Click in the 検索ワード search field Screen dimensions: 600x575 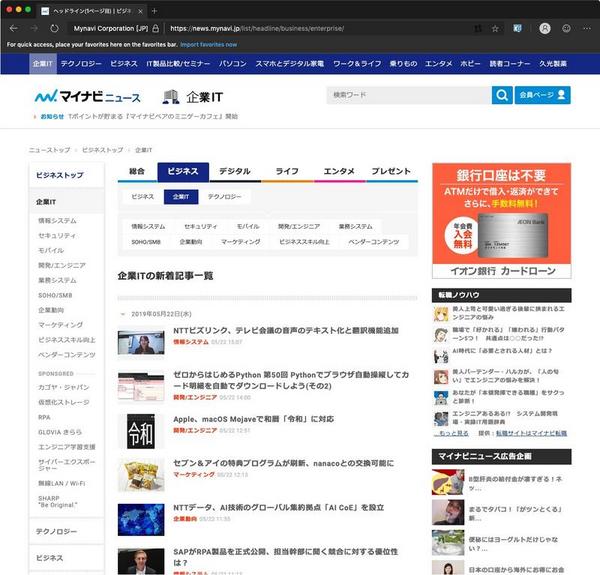click(409, 95)
